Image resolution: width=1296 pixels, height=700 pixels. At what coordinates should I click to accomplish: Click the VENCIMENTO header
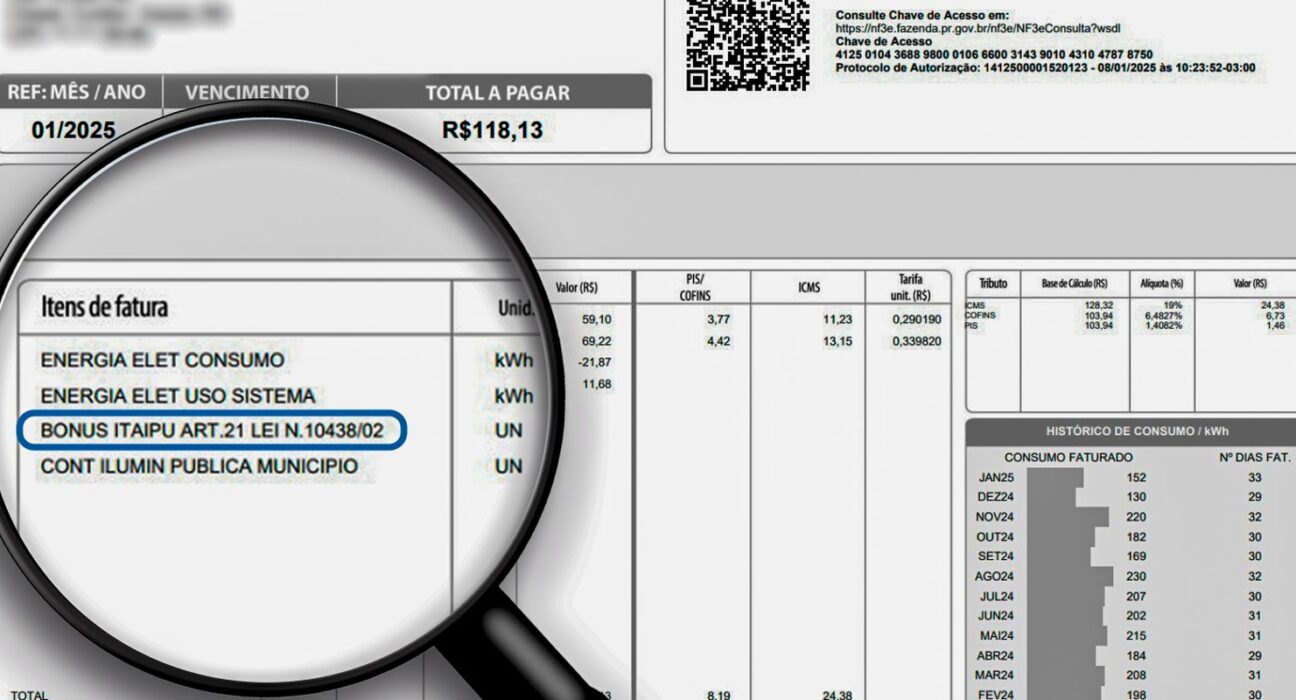tap(247, 93)
